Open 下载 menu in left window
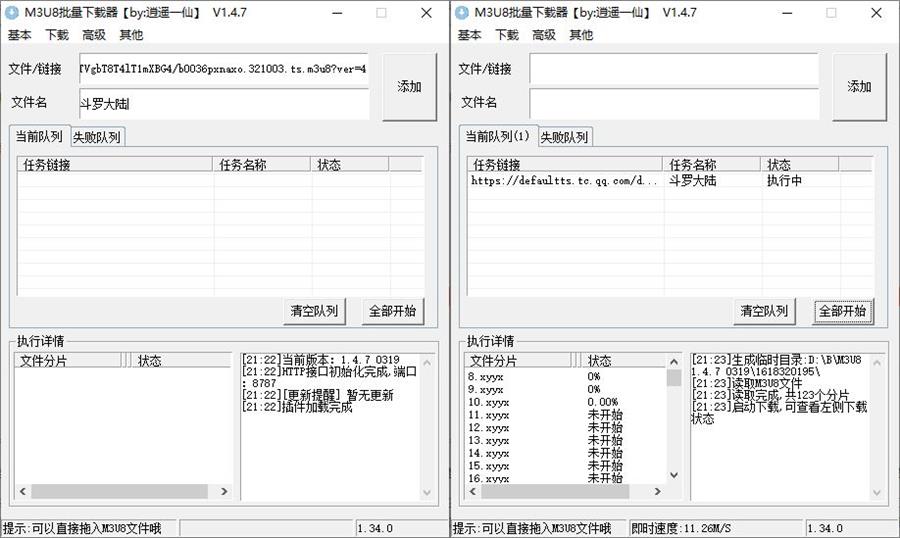 pos(57,35)
